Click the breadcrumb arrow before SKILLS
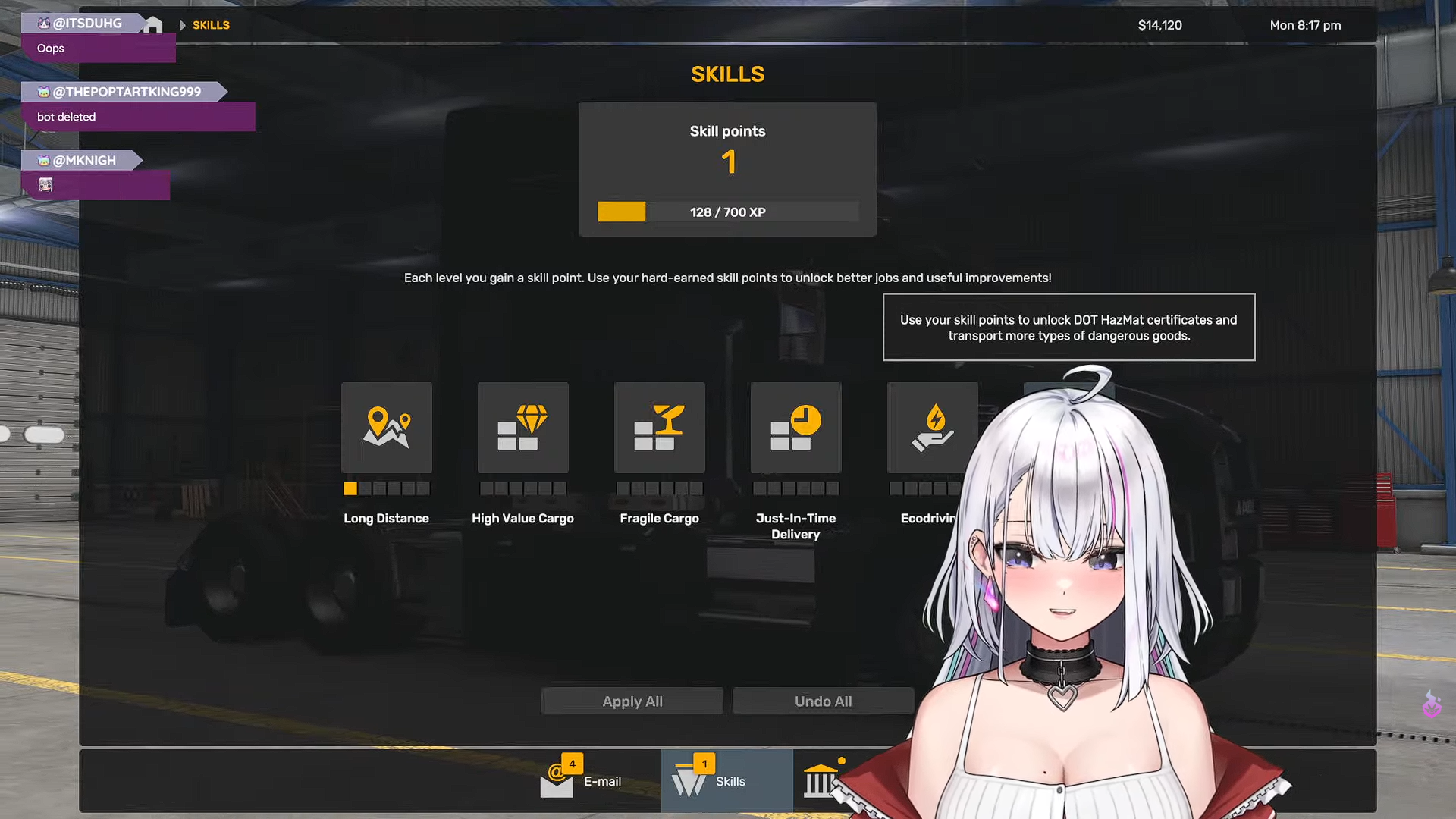Screen dimensions: 1456x819 [x=182, y=25]
